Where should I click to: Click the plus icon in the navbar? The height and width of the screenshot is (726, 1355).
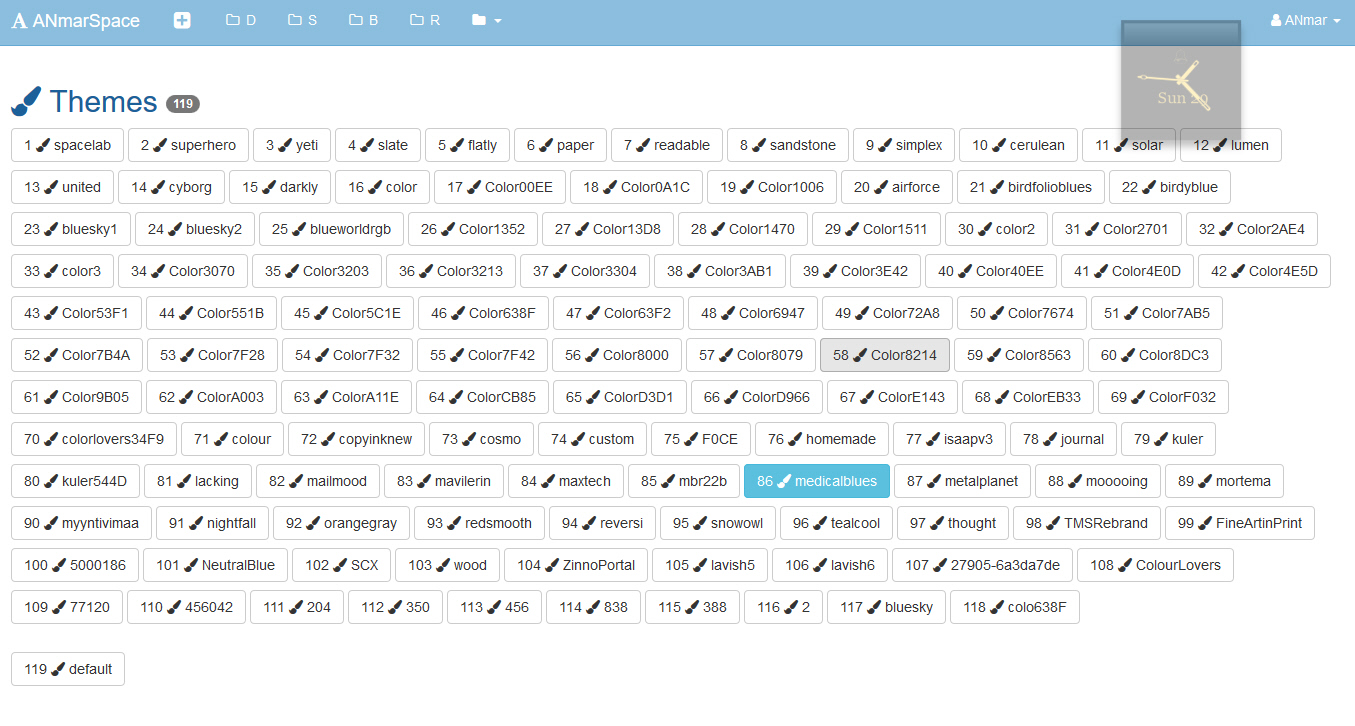182,20
